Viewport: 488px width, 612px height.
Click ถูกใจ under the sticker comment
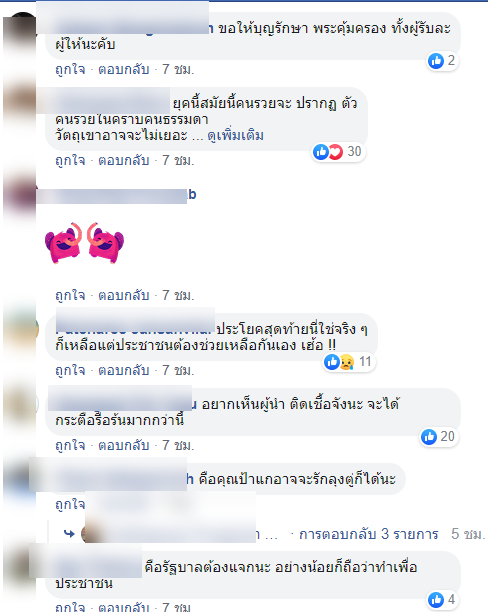(x=70, y=295)
